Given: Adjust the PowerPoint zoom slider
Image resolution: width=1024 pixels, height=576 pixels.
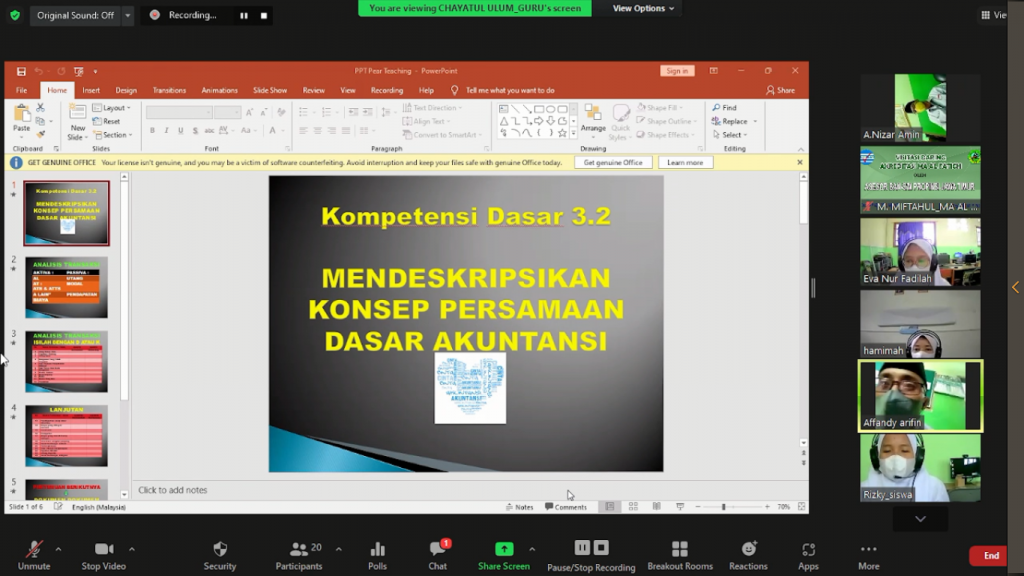Looking at the screenshot, I should coord(723,507).
